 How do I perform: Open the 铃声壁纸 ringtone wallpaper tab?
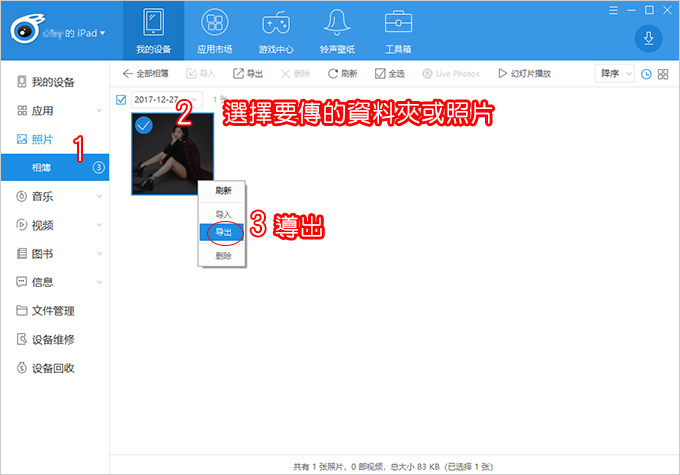(x=337, y=30)
